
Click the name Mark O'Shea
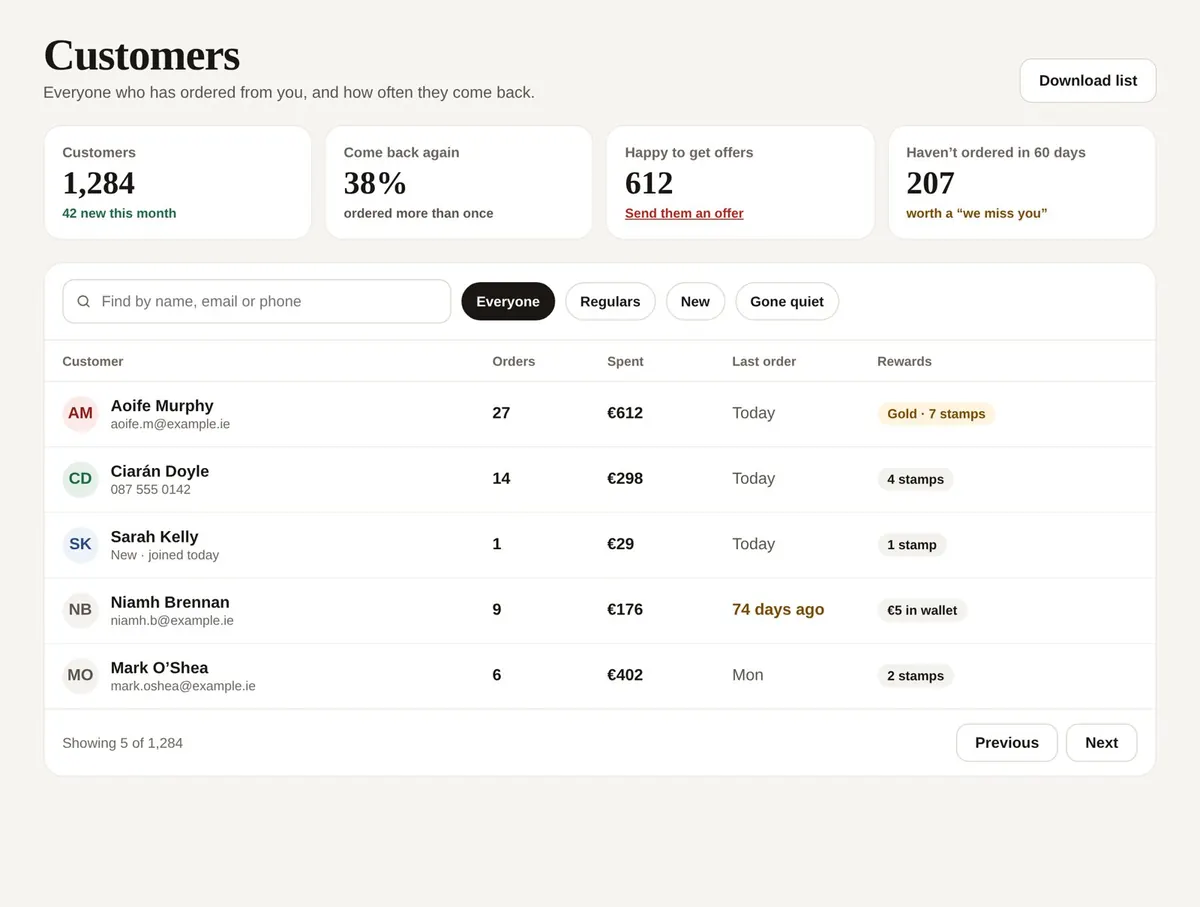(x=159, y=667)
